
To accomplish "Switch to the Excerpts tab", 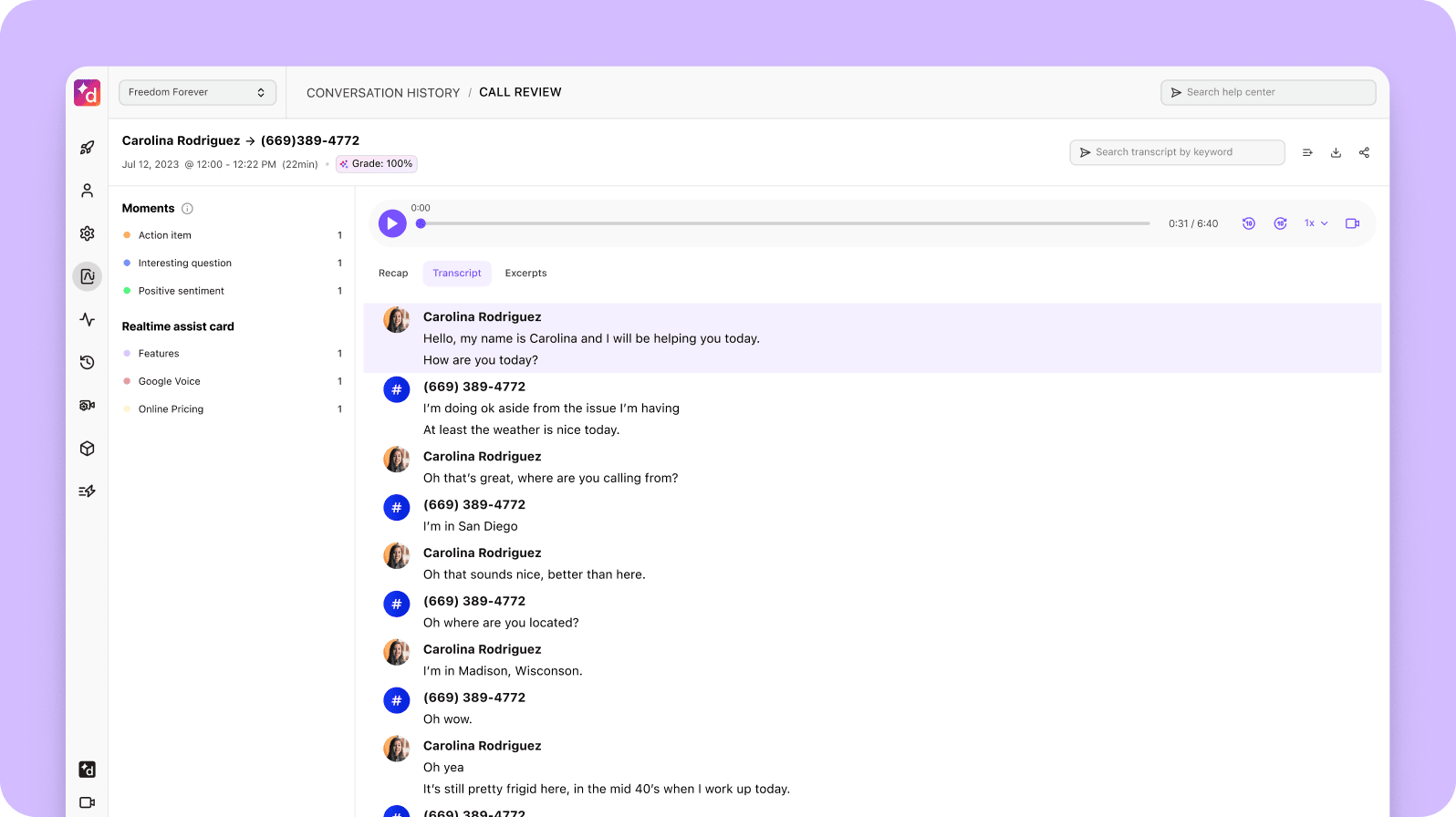I will 525,274.
